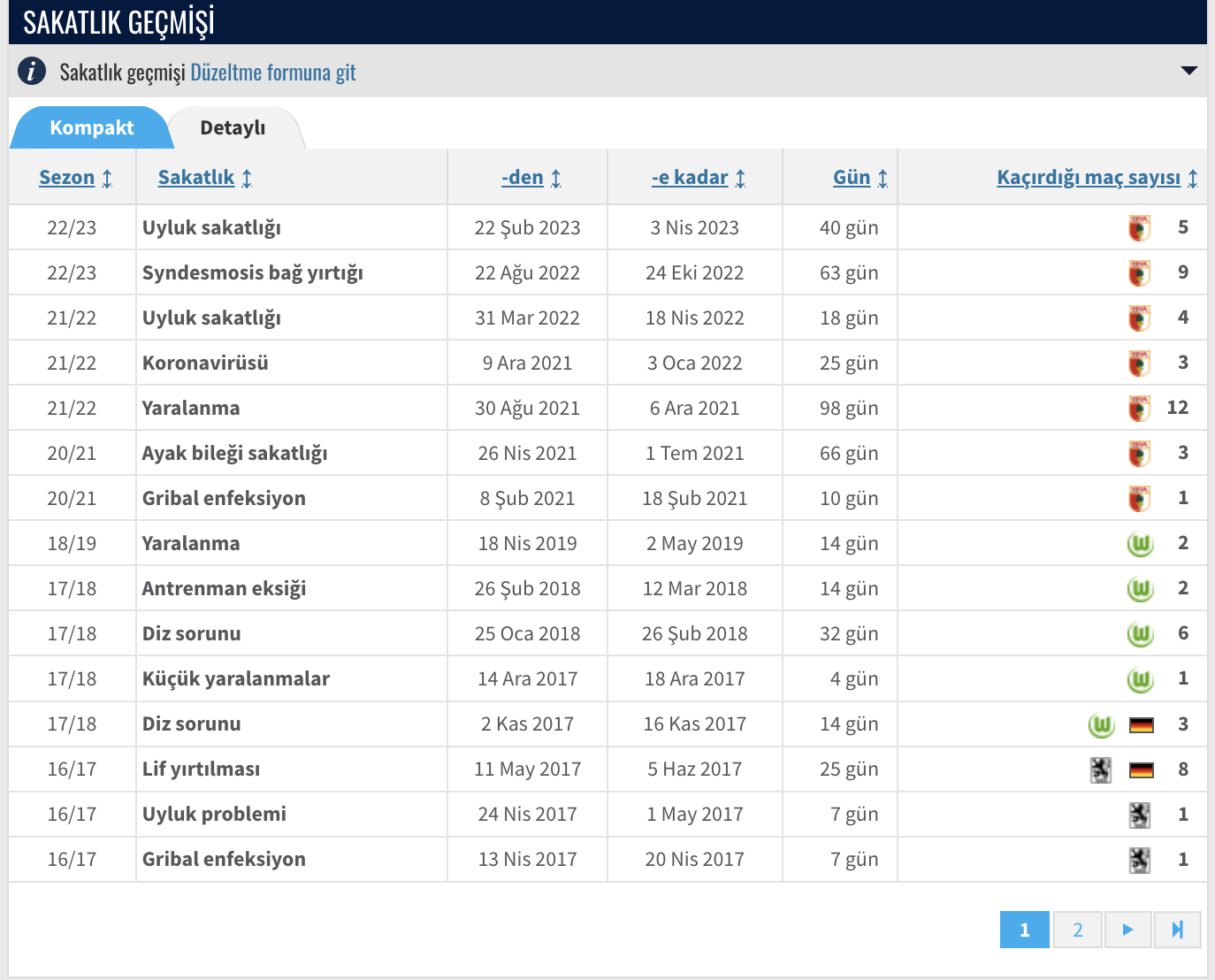Screen dimensions: 1215x980
Task: Click Augsburg crest in Koronavirüsü row
Action: [1140, 364]
